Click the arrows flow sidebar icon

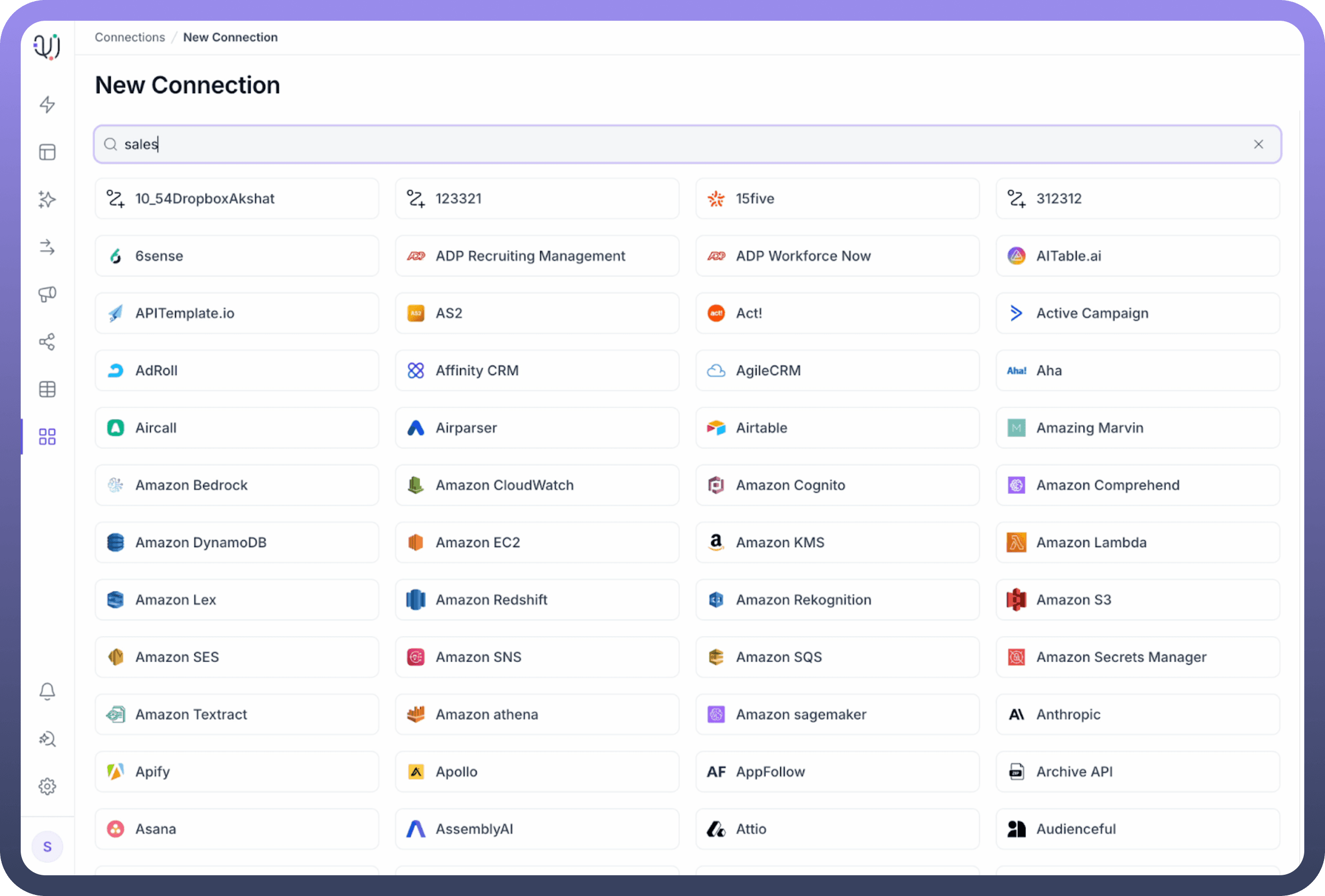(47, 247)
